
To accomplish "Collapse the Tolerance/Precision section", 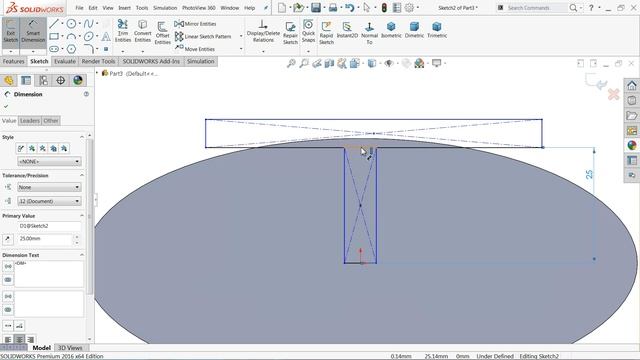I will point(82,175).
